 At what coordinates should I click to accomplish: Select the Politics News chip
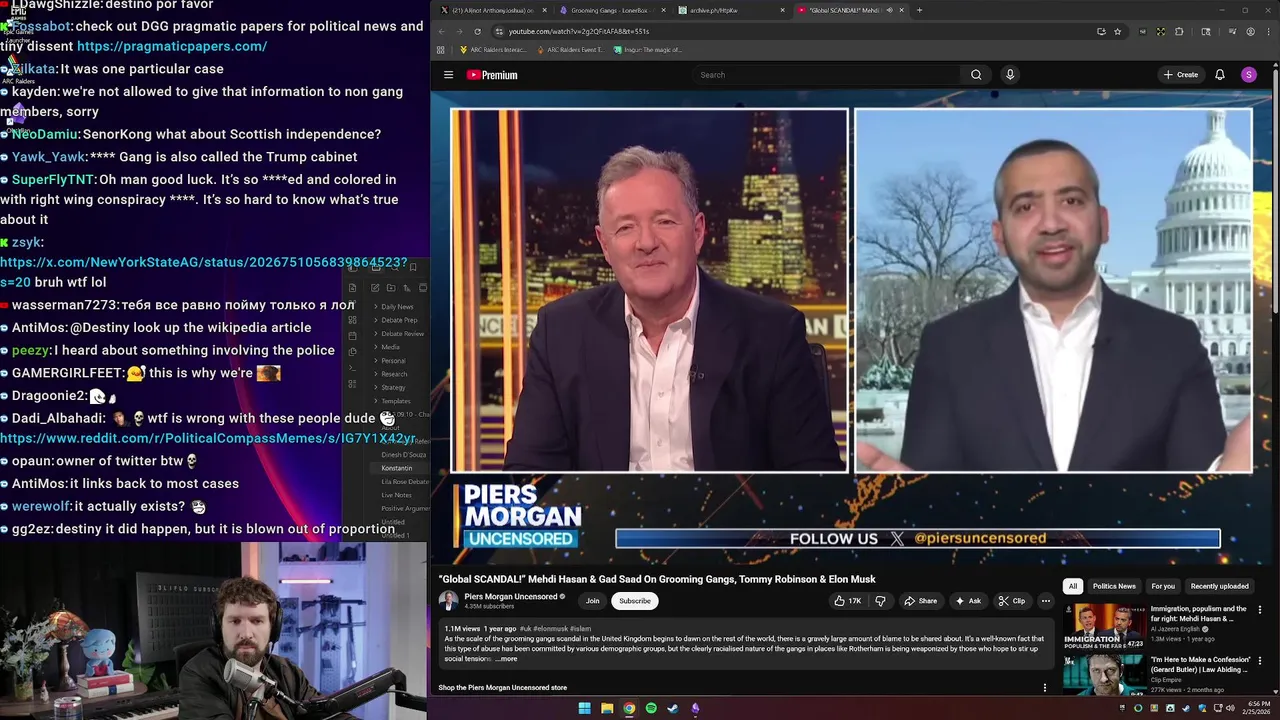(x=1114, y=586)
